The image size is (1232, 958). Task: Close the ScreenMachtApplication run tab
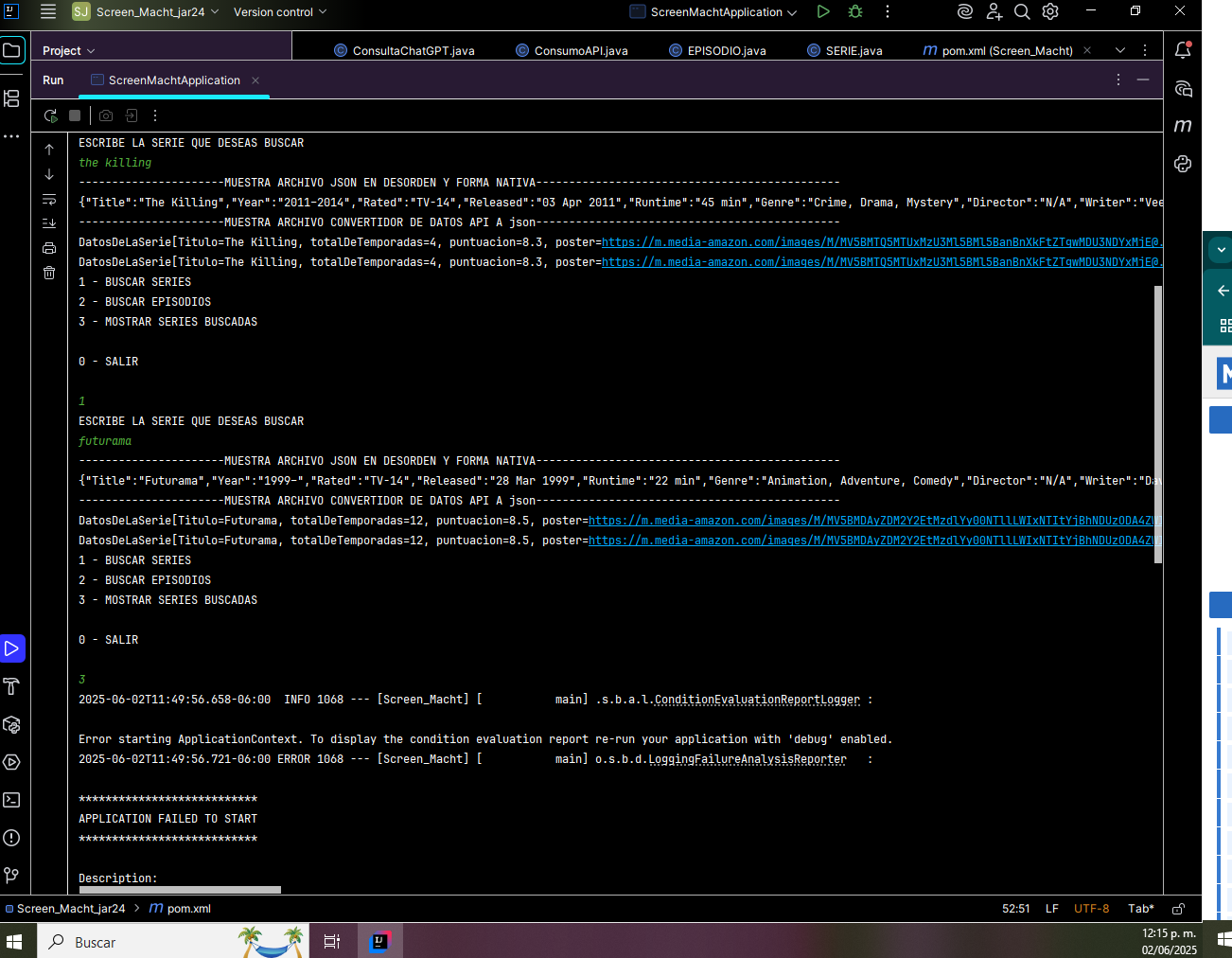click(255, 80)
